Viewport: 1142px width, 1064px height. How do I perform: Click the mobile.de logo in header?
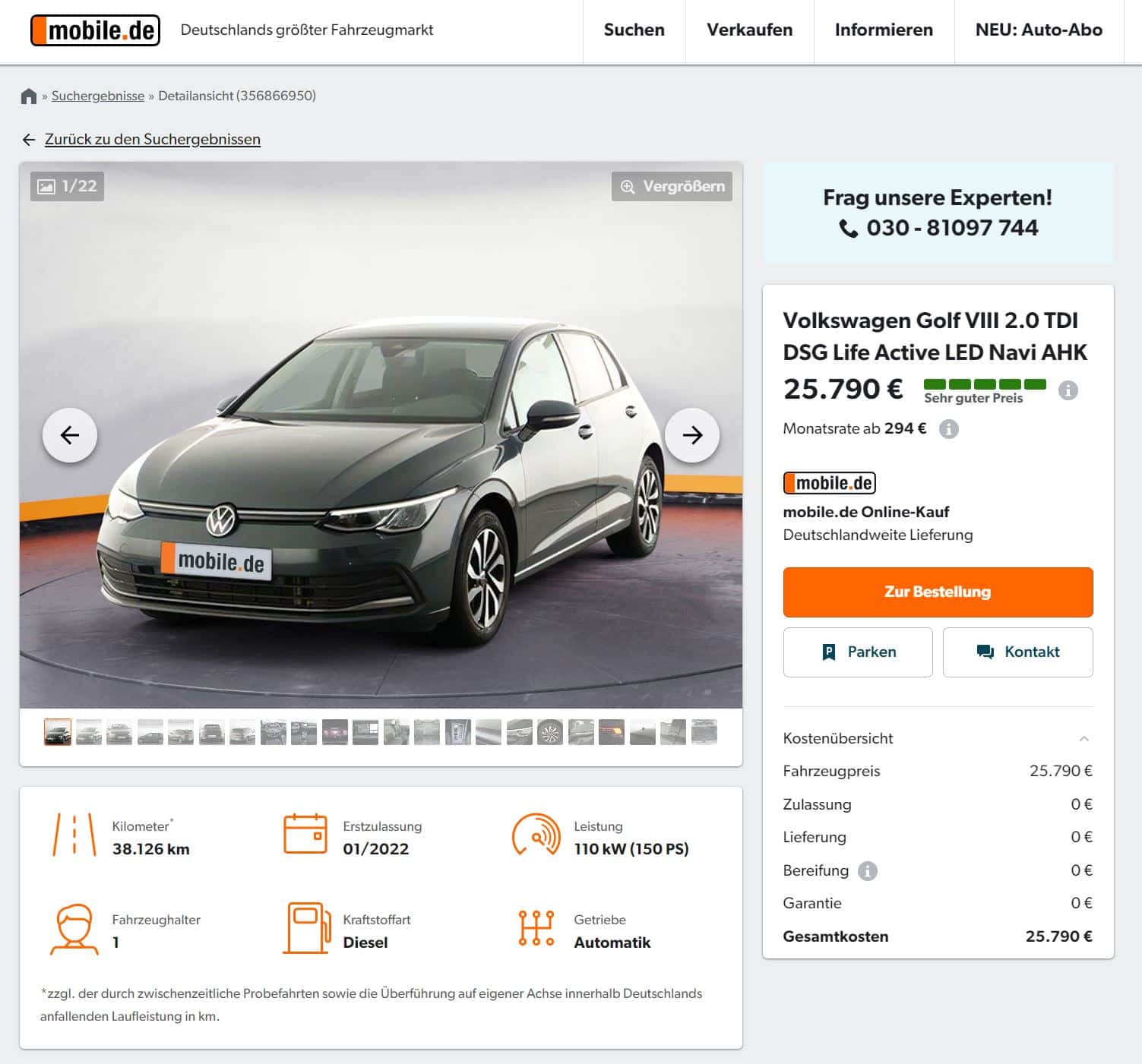[x=95, y=30]
